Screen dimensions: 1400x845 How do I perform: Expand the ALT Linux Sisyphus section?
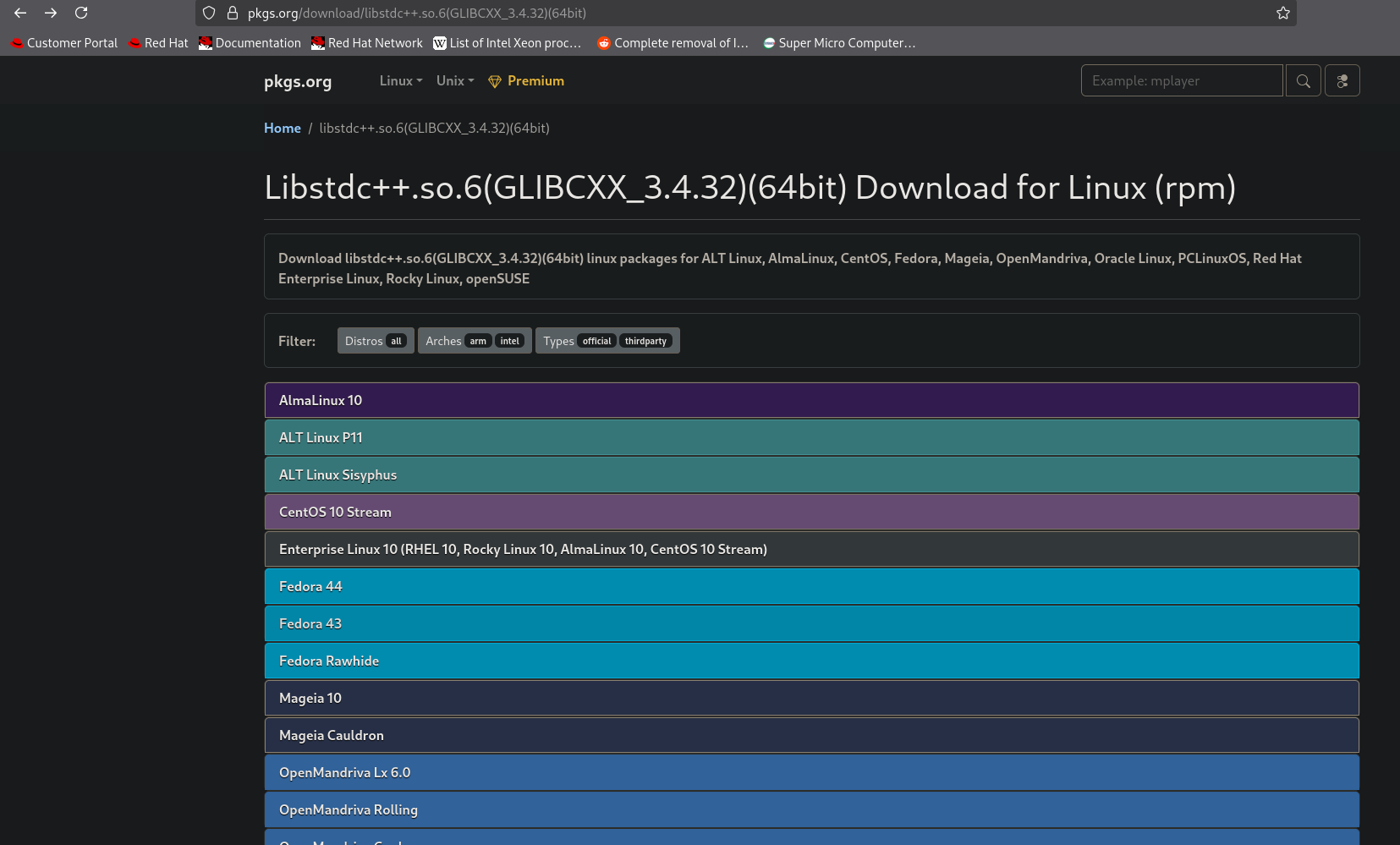click(812, 475)
